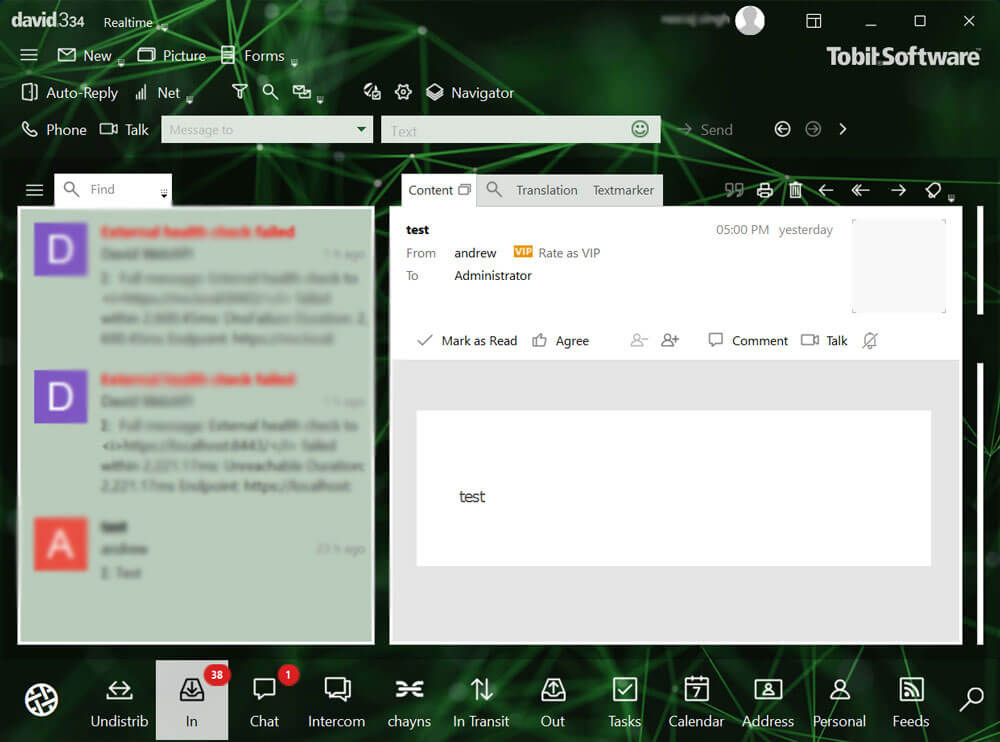The height and width of the screenshot is (742, 1000).
Task: Click the filter funnel icon
Action: tap(239, 92)
